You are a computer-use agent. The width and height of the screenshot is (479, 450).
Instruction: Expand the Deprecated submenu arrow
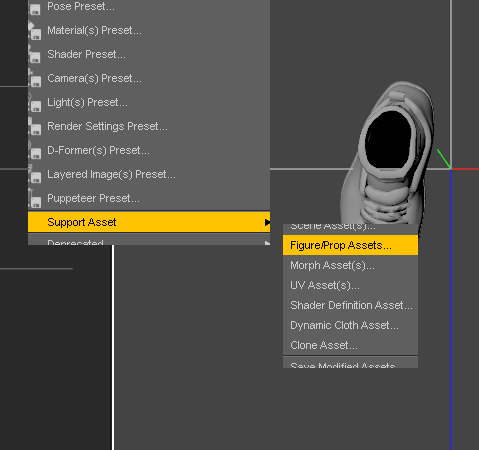[267, 243]
